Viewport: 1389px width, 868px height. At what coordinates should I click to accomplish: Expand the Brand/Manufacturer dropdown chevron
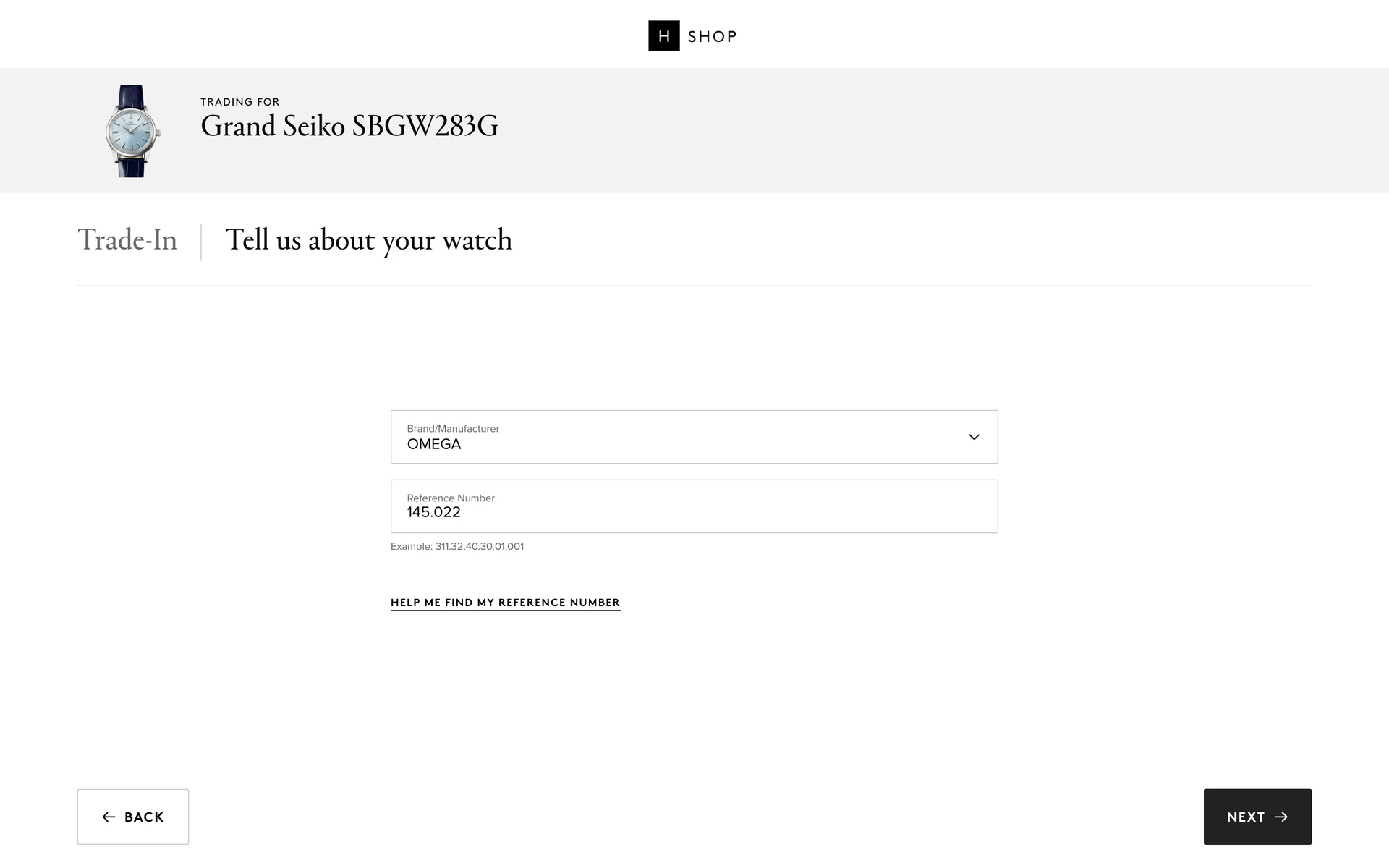974,437
